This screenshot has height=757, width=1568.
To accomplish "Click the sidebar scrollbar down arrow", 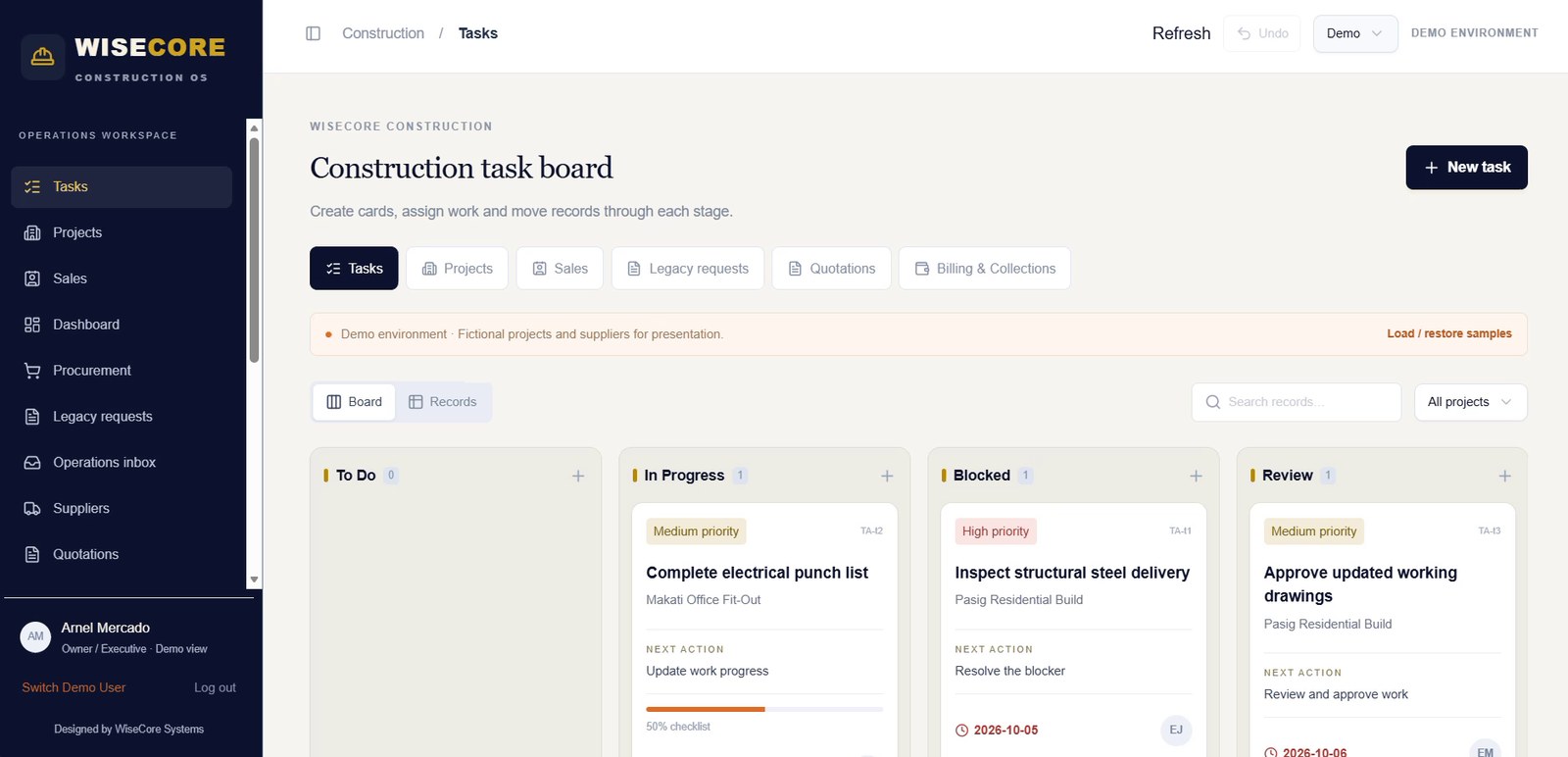I will (254, 580).
